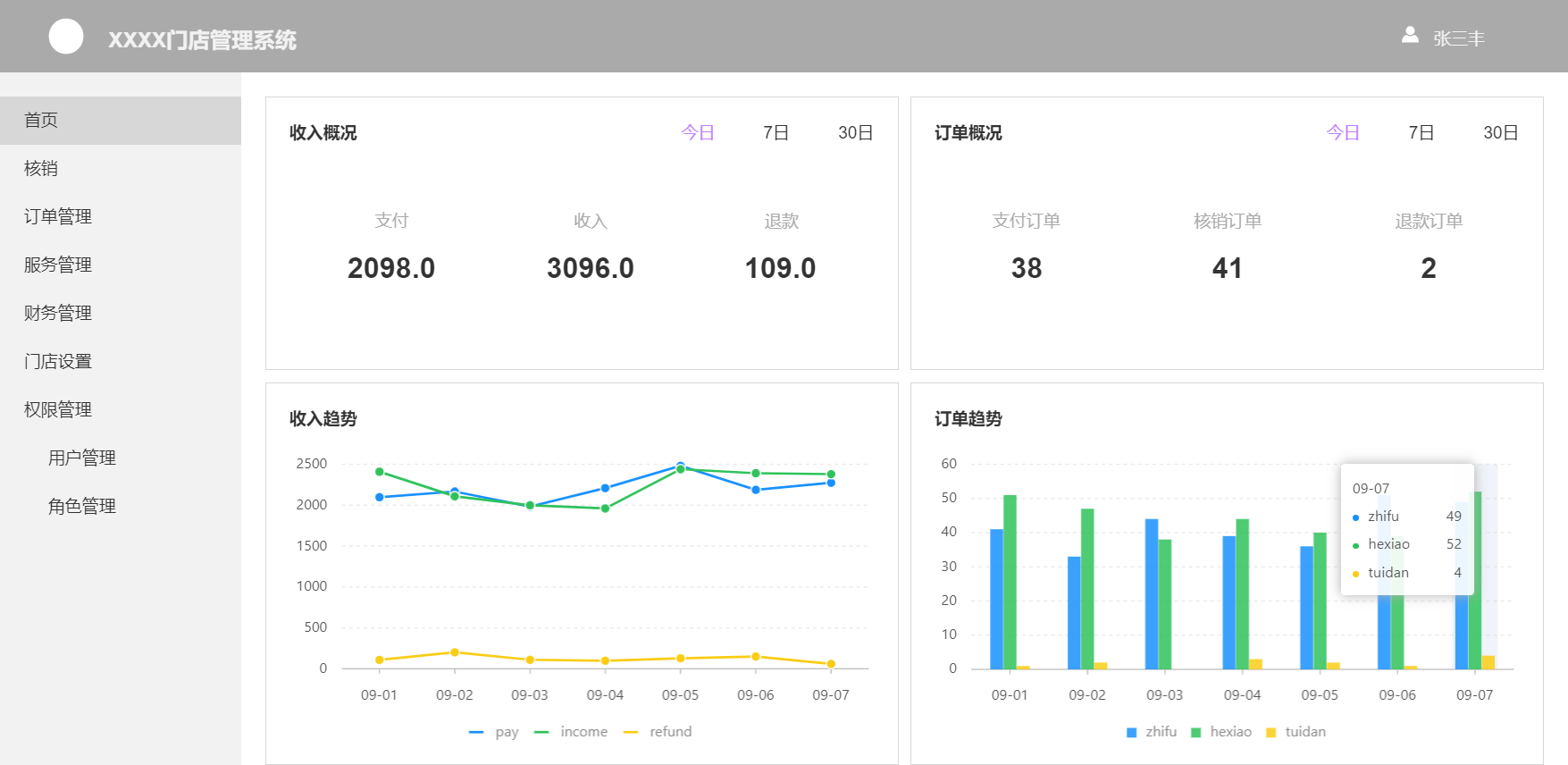Screen dimensions: 1568x765
Task: Open 财务管理 from the sidebar
Action: tap(58, 314)
